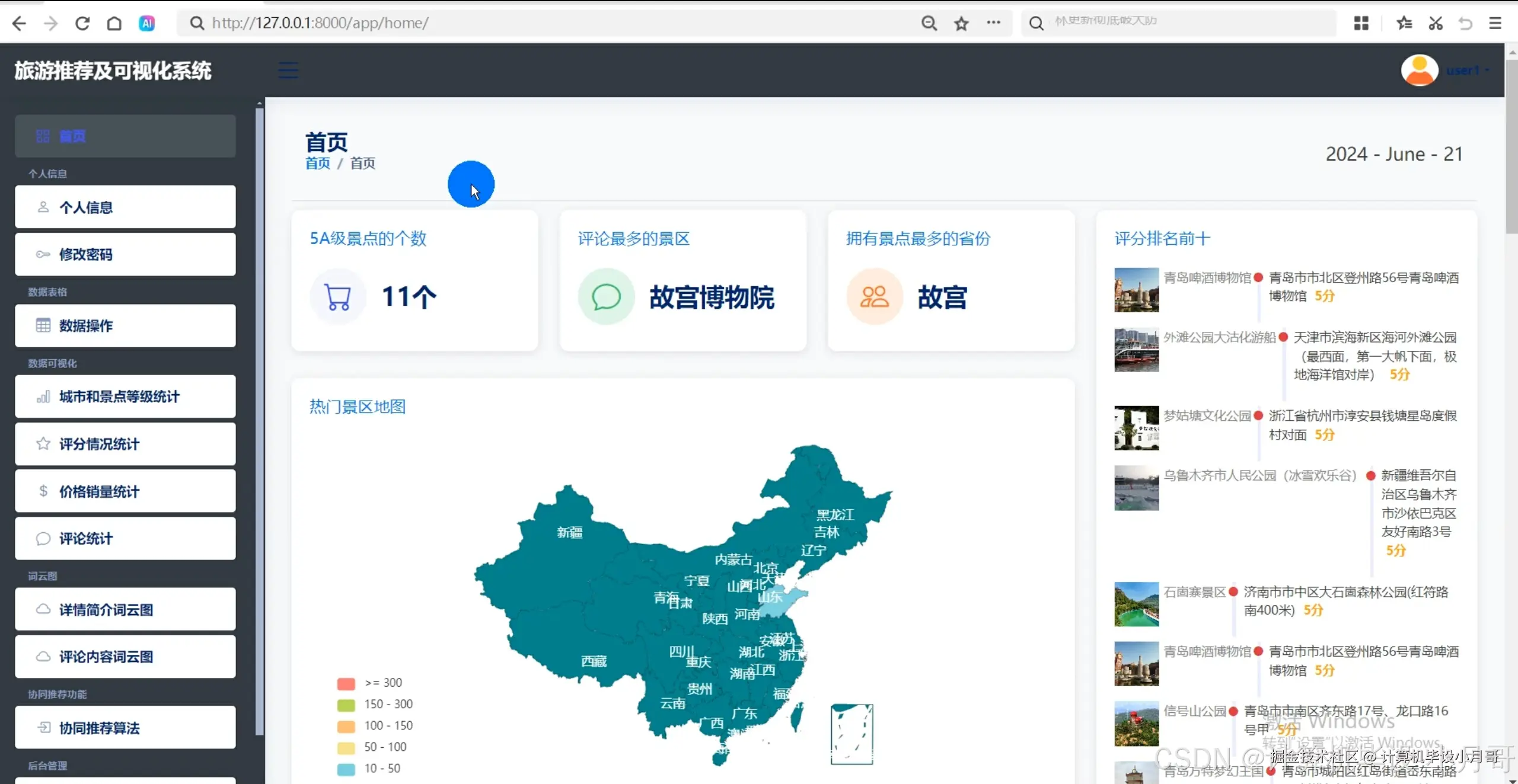The width and height of the screenshot is (1518, 784).
Task: Click the 后台管理 section heading
Action: click(x=47, y=766)
